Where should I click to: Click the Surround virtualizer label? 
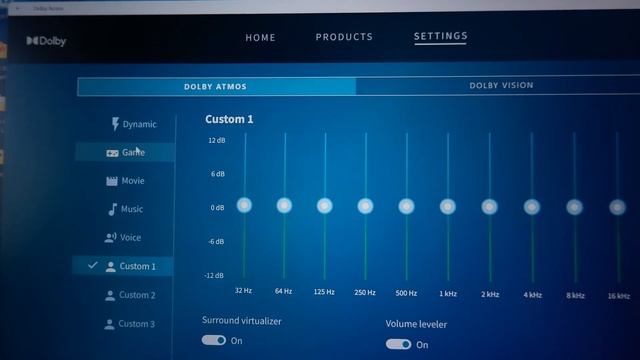(242, 321)
